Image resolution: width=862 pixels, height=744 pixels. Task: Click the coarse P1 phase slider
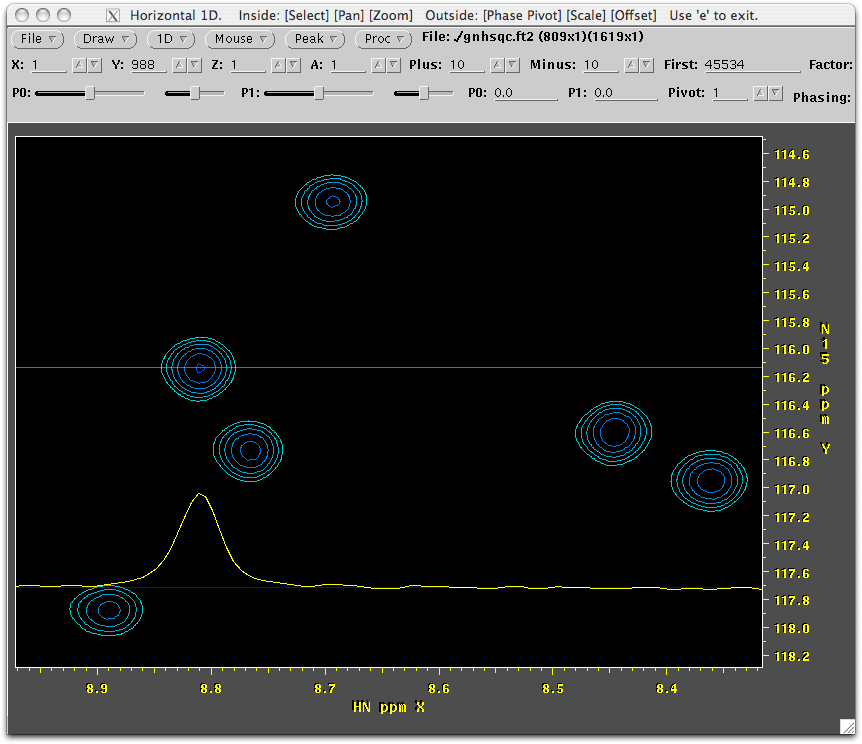[x=319, y=93]
